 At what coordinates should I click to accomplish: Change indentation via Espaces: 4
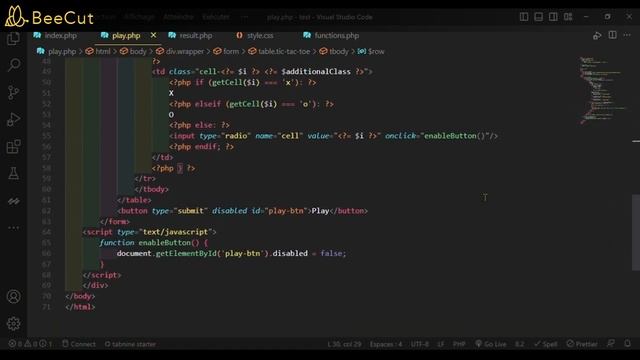tap(386, 344)
